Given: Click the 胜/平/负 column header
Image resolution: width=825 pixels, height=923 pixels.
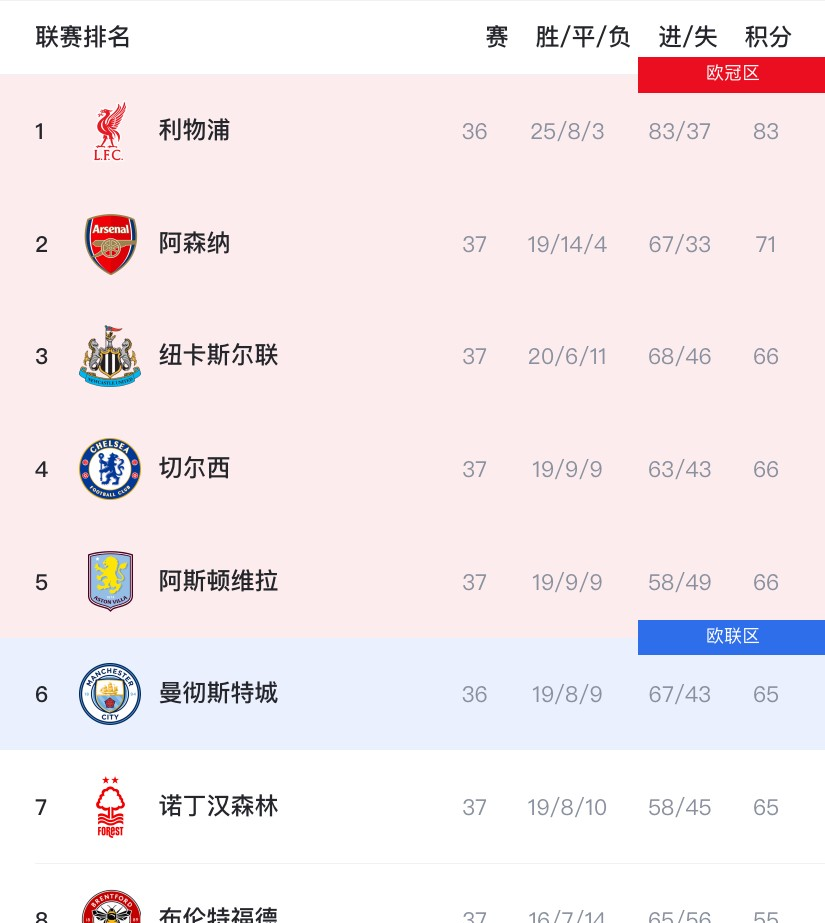Looking at the screenshot, I should point(583,38).
